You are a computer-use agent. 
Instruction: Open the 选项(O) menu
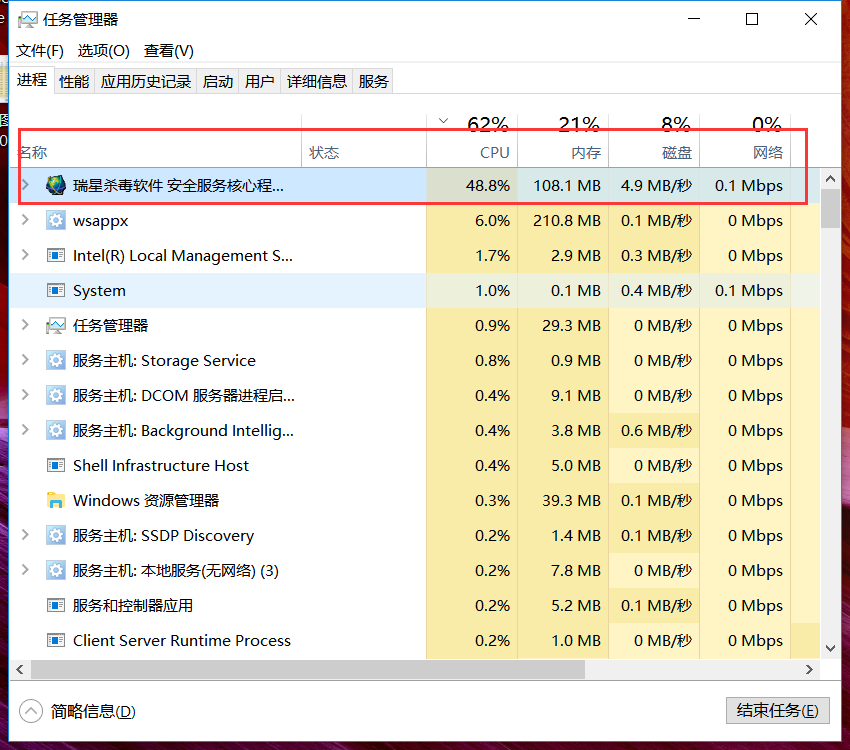[x=104, y=51]
